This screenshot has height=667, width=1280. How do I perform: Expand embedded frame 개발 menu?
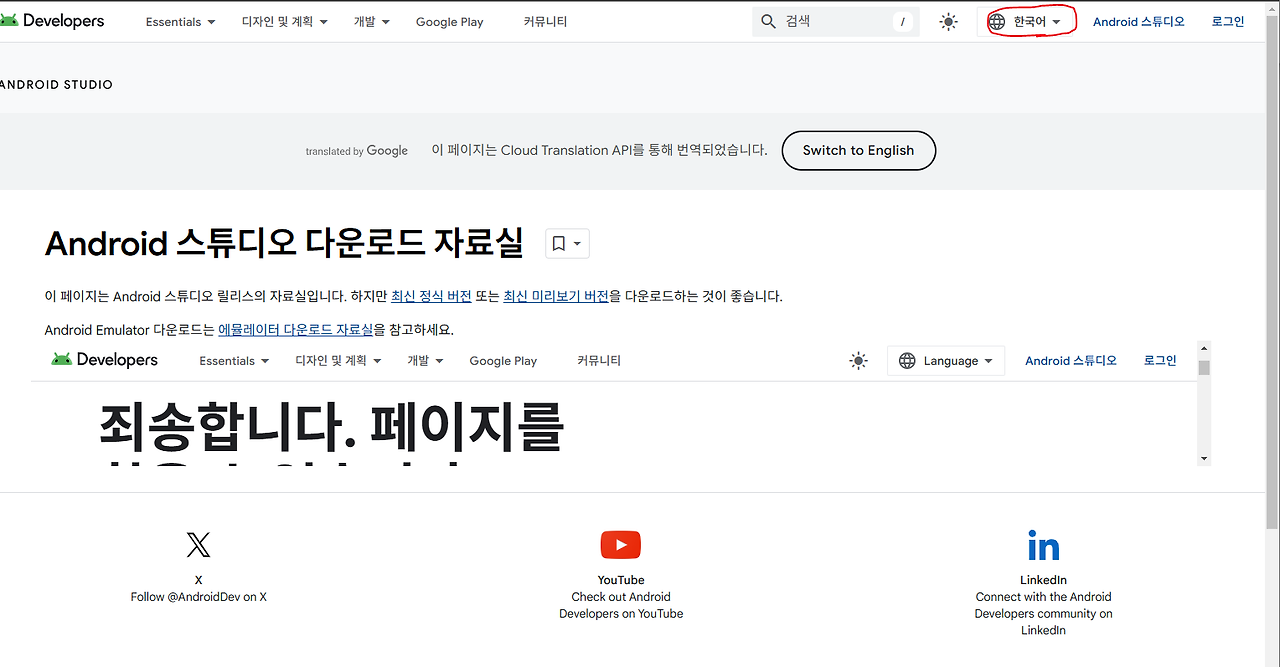[425, 361]
